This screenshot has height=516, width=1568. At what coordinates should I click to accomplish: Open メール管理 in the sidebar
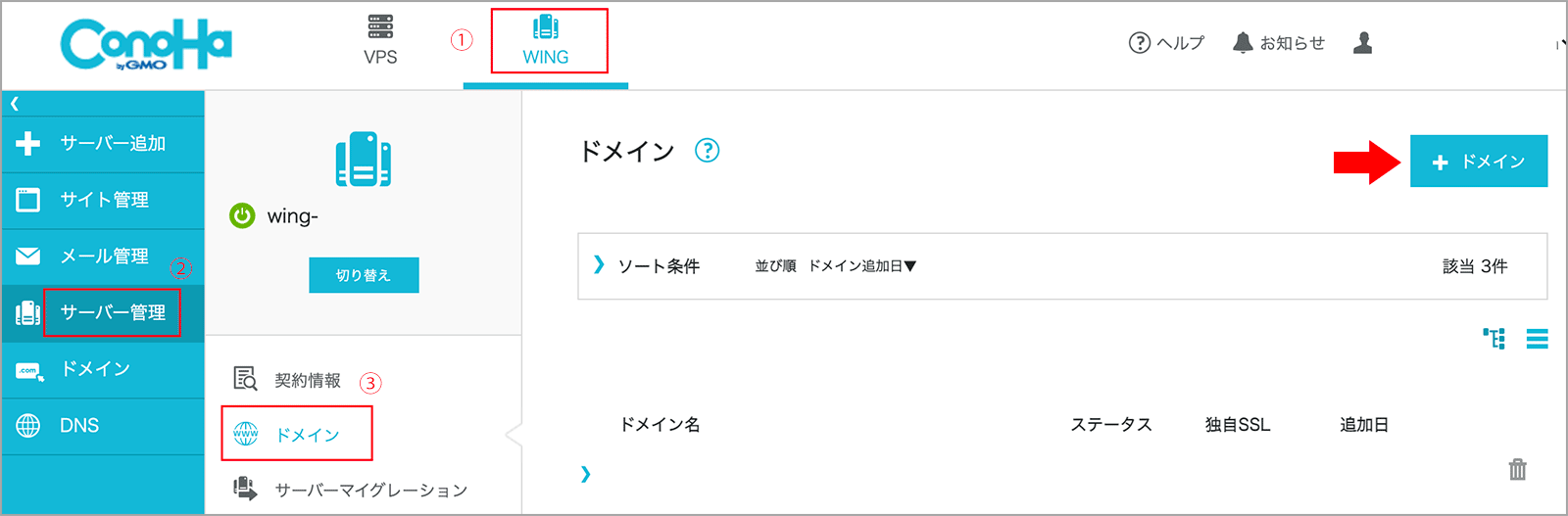pyautogui.click(x=104, y=257)
